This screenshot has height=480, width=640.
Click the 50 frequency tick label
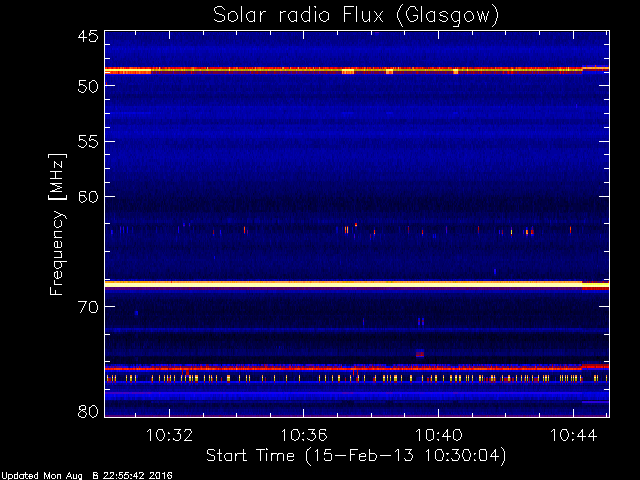tap(88, 86)
